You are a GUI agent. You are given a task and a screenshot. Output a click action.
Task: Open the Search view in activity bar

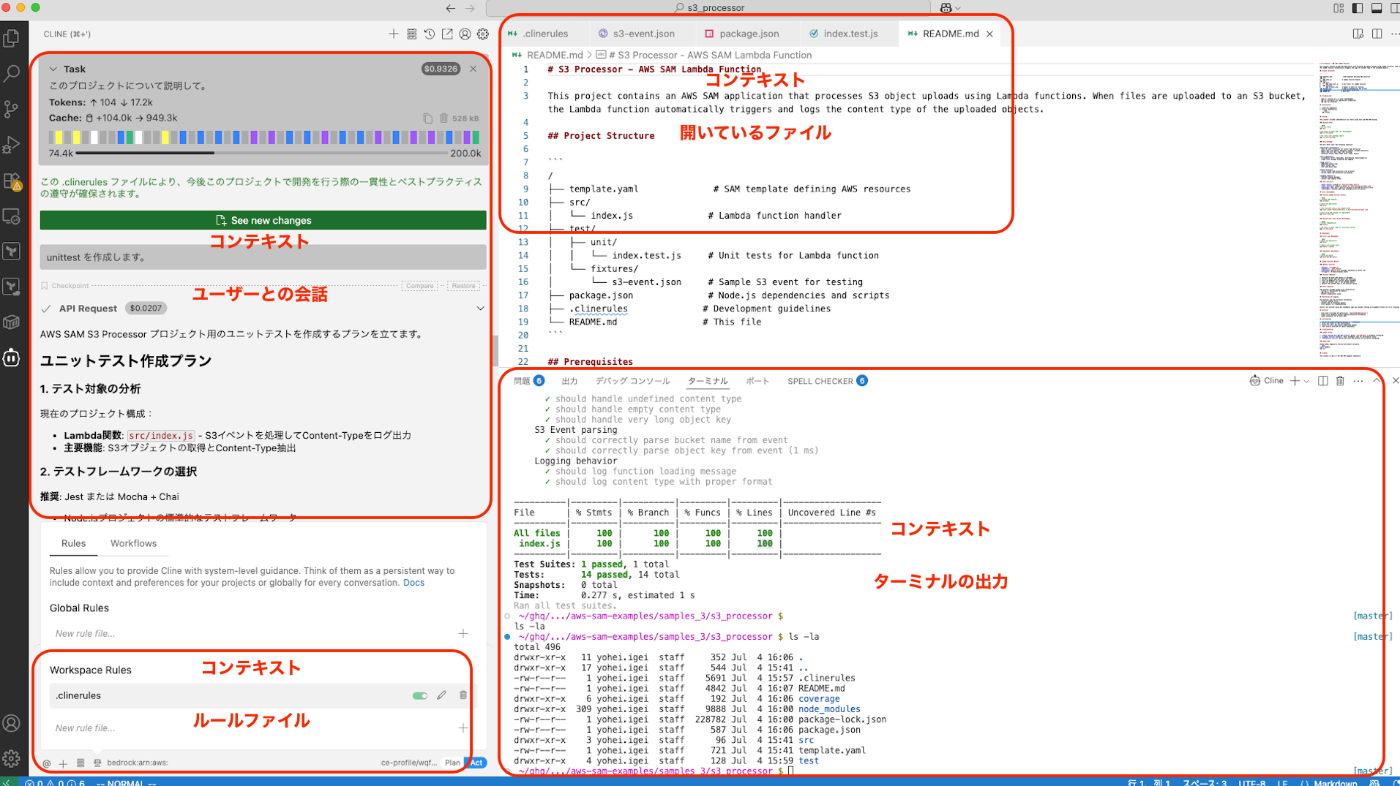point(12,74)
